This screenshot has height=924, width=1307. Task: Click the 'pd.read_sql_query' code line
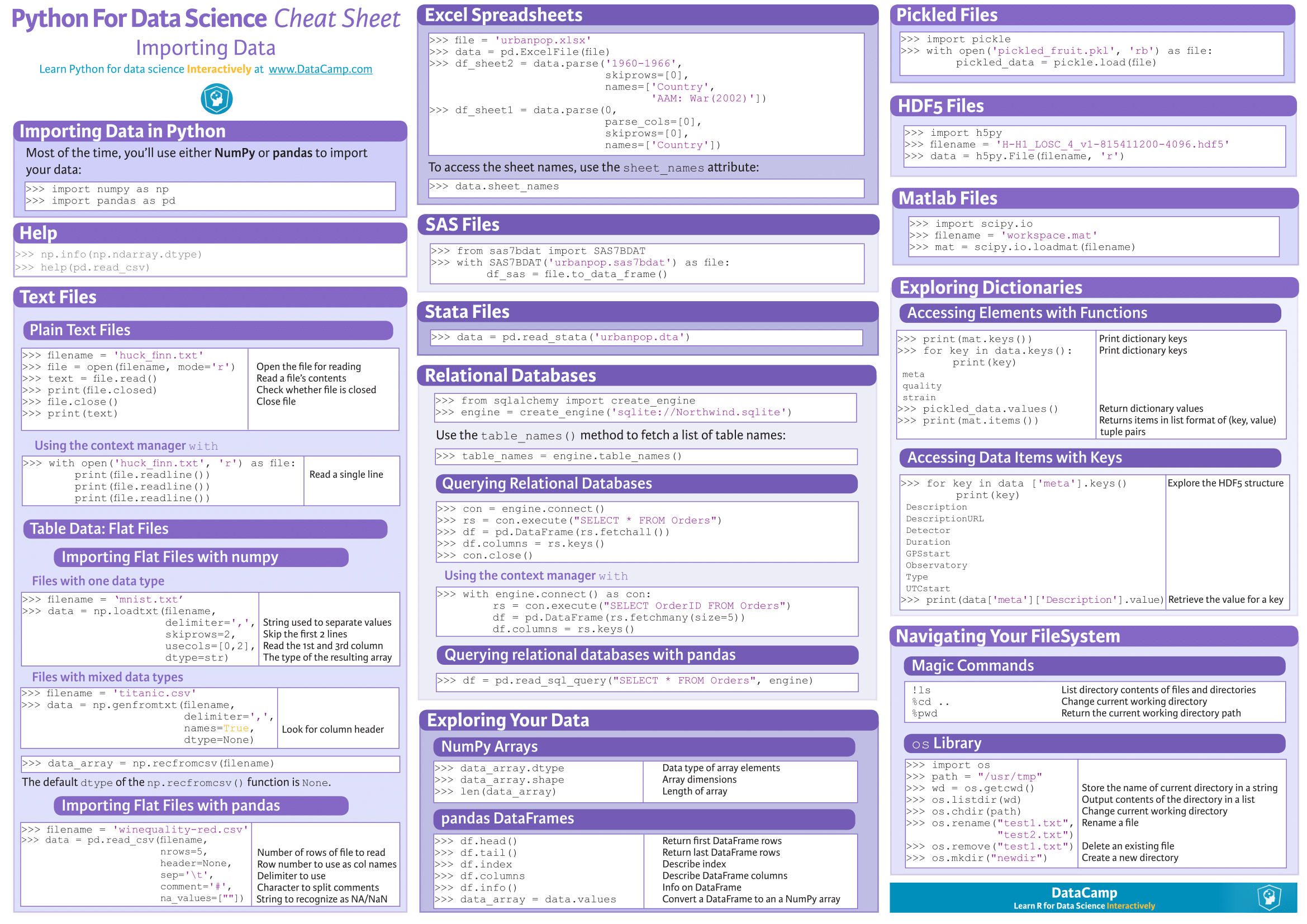[x=625, y=681]
